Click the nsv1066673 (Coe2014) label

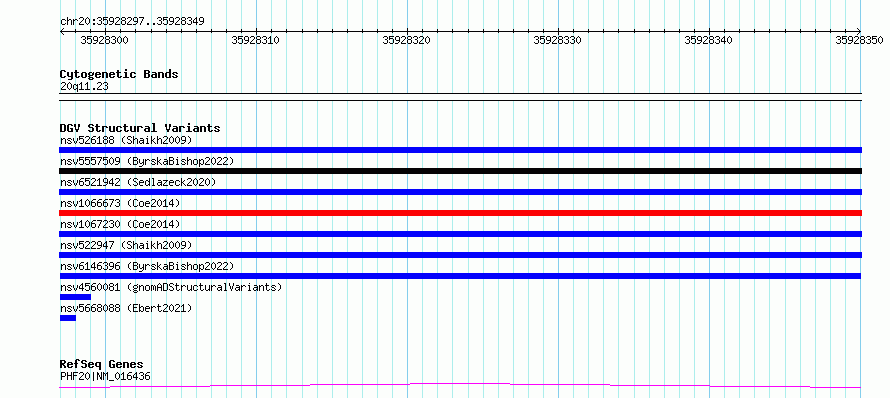coord(120,203)
